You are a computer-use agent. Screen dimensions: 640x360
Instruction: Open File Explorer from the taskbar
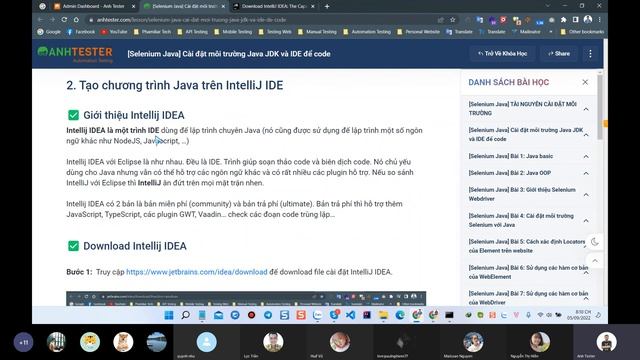383,315
